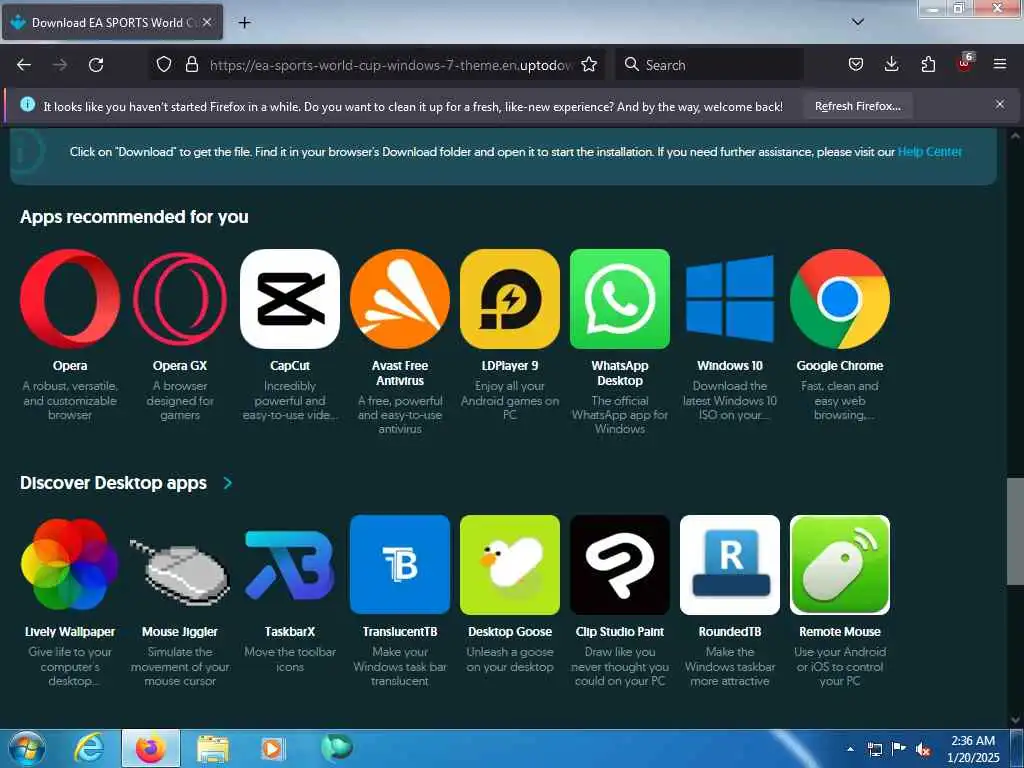Dismiss the Firefox refresh notification bar
This screenshot has height=768, width=1024.
click(x=1000, y=104)
